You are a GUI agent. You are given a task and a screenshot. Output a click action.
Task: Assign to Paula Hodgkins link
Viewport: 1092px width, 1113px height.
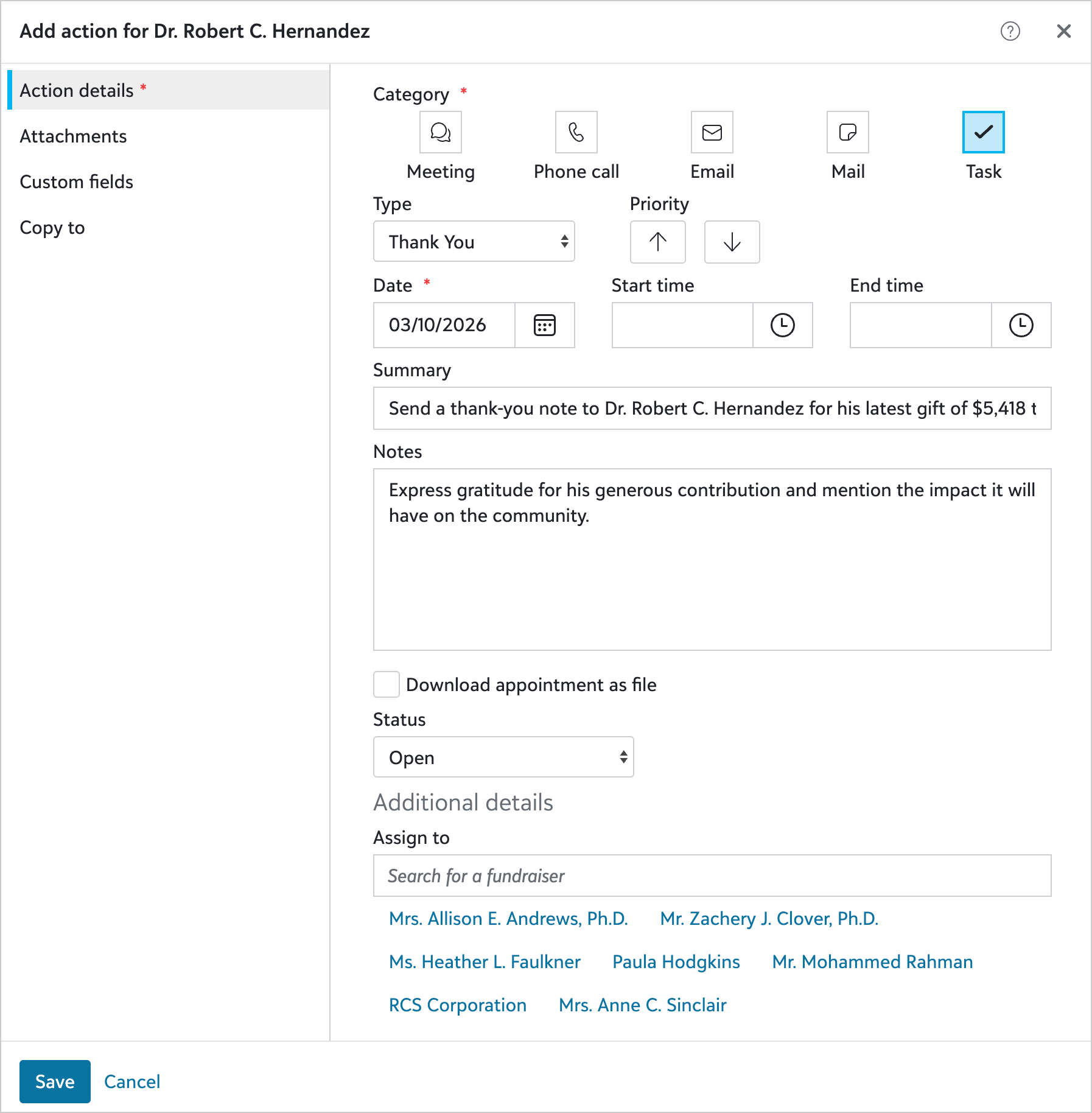676,962
